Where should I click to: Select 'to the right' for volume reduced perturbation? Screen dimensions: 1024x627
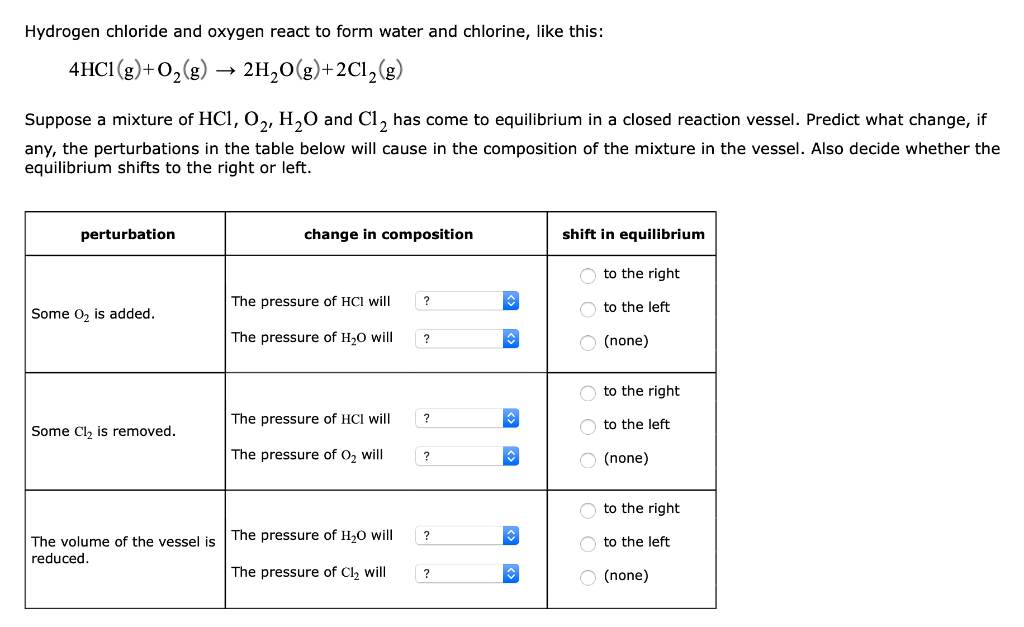pyautogui.click(x=587, y=509)
